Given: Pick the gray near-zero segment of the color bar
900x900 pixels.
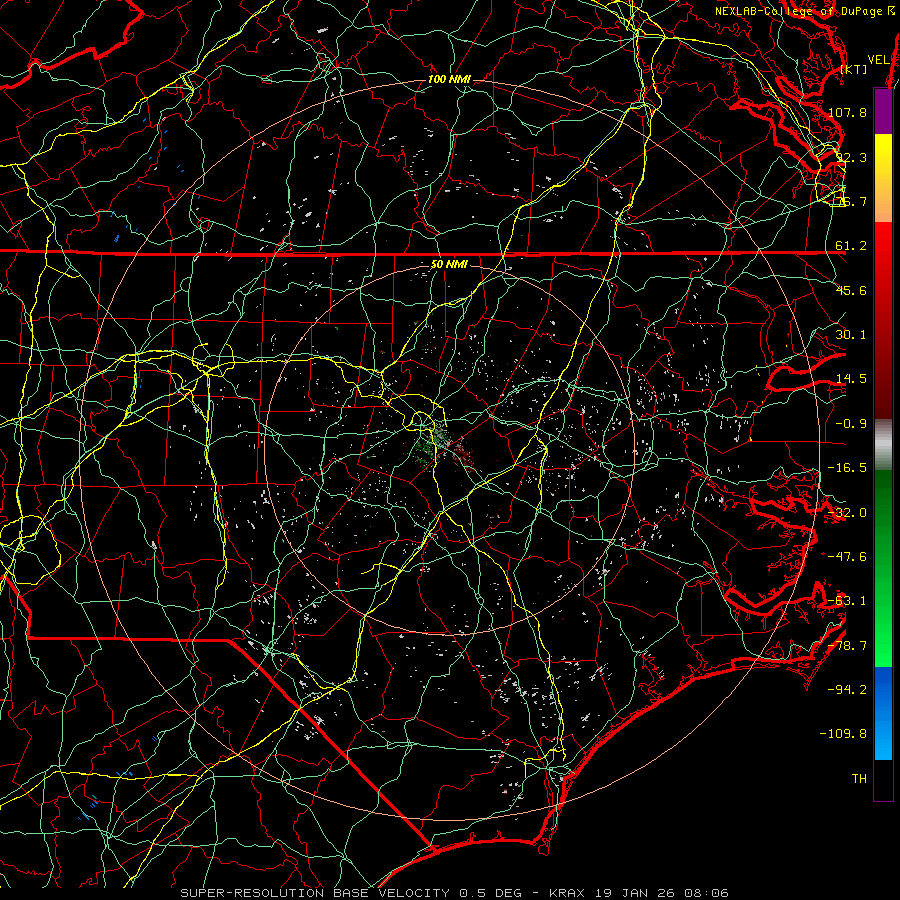Looking at the screenshot, I should pyautogui.click(x=883, y=445).
